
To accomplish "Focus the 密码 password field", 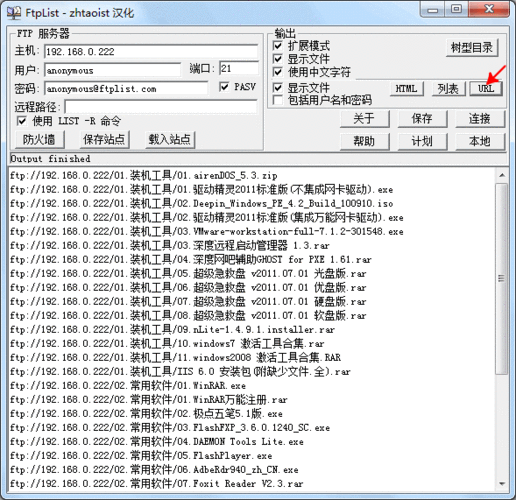I will [126, 88].
